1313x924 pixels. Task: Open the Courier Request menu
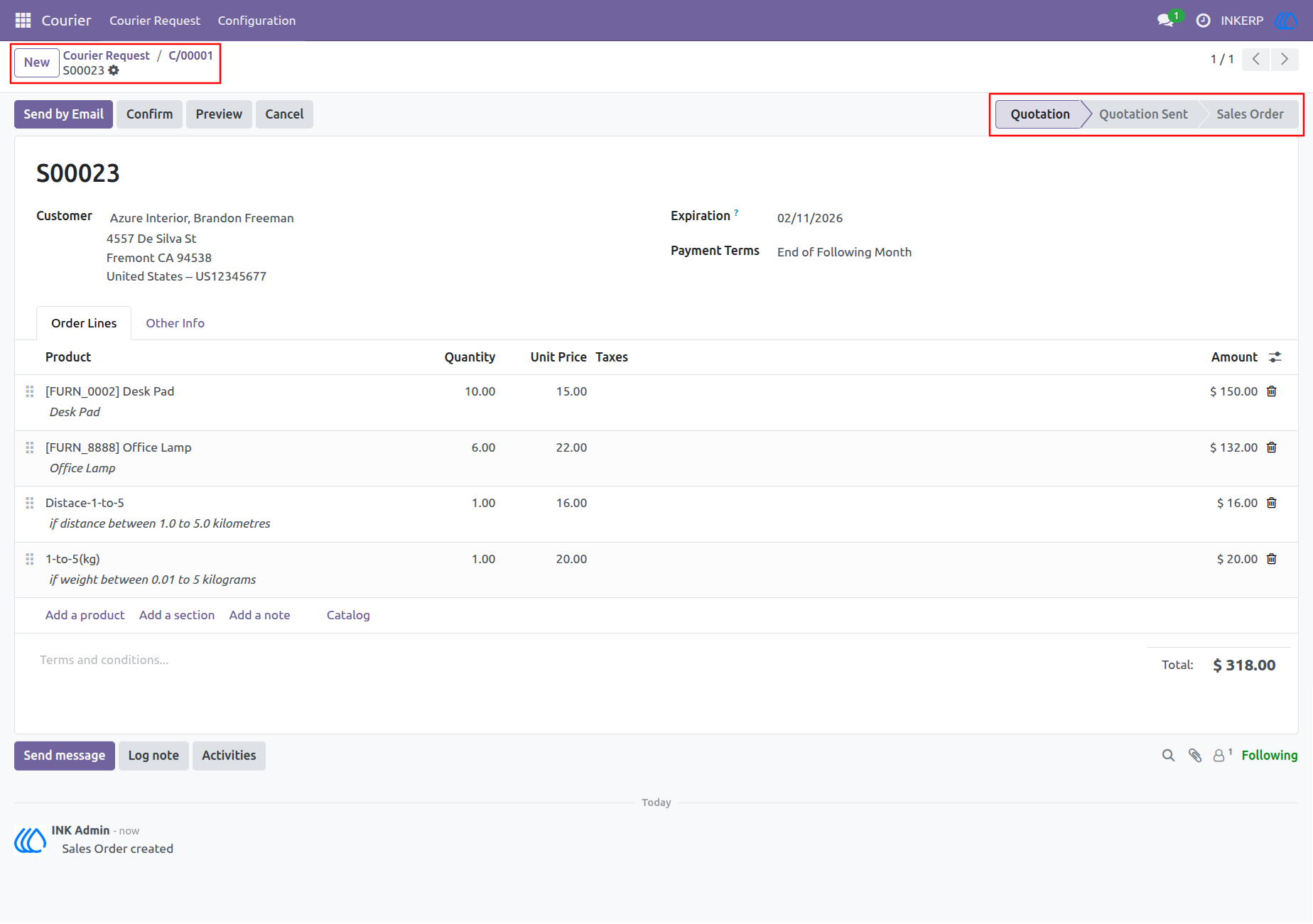(x=155, y=21)
